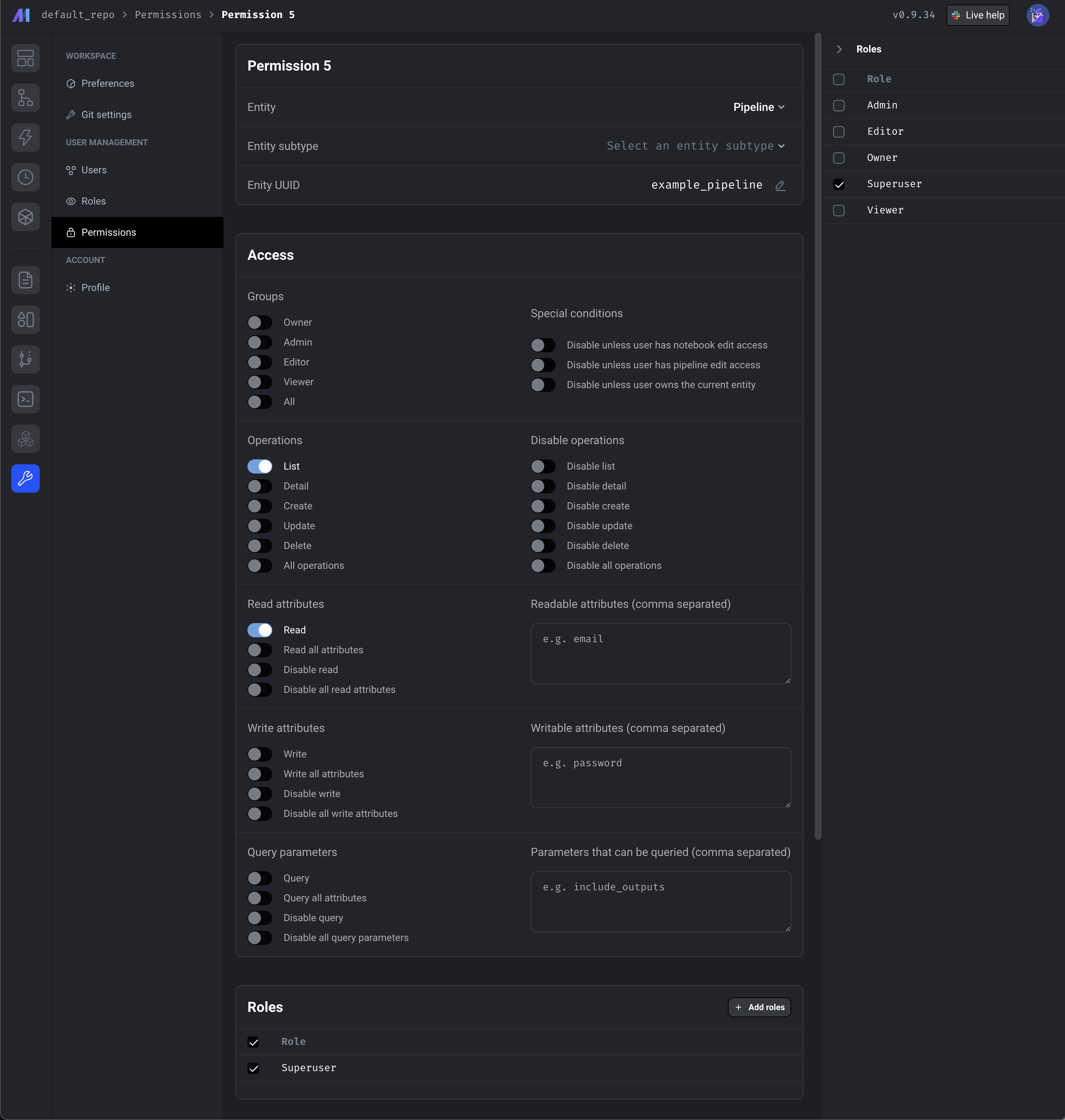Image resolution: width=1065 pixels, height=1120 pixels.
Task: Check the Editor role checkbox in side panel
Action: pyautogui.click(x=838, y=132)
